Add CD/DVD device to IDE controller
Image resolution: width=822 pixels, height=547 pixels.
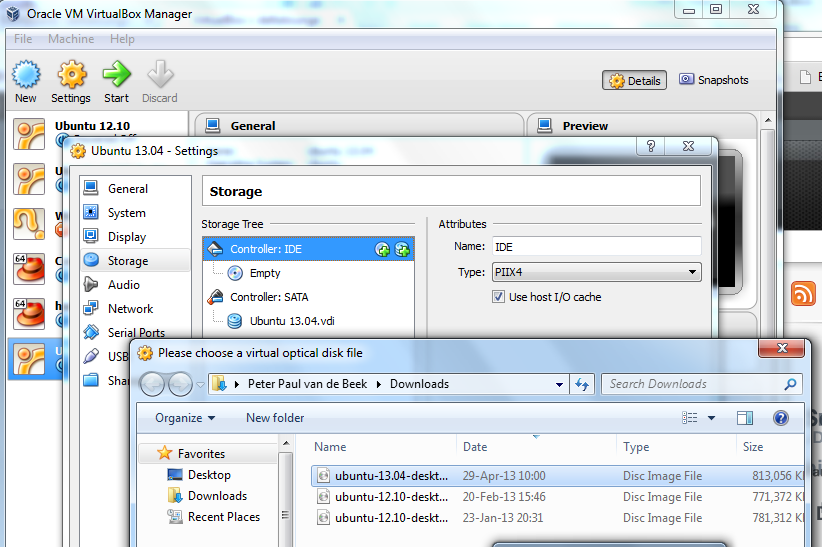click(x=383, y=250)
